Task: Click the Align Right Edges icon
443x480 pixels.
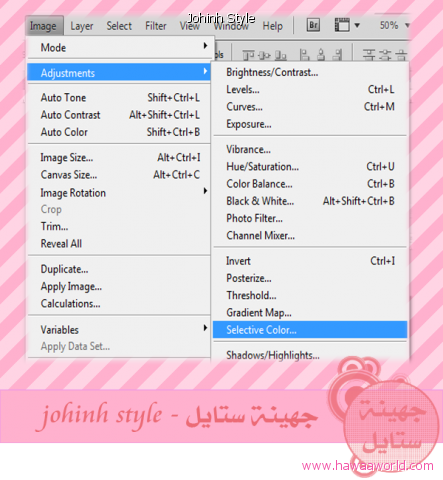Action: (338, 55)
